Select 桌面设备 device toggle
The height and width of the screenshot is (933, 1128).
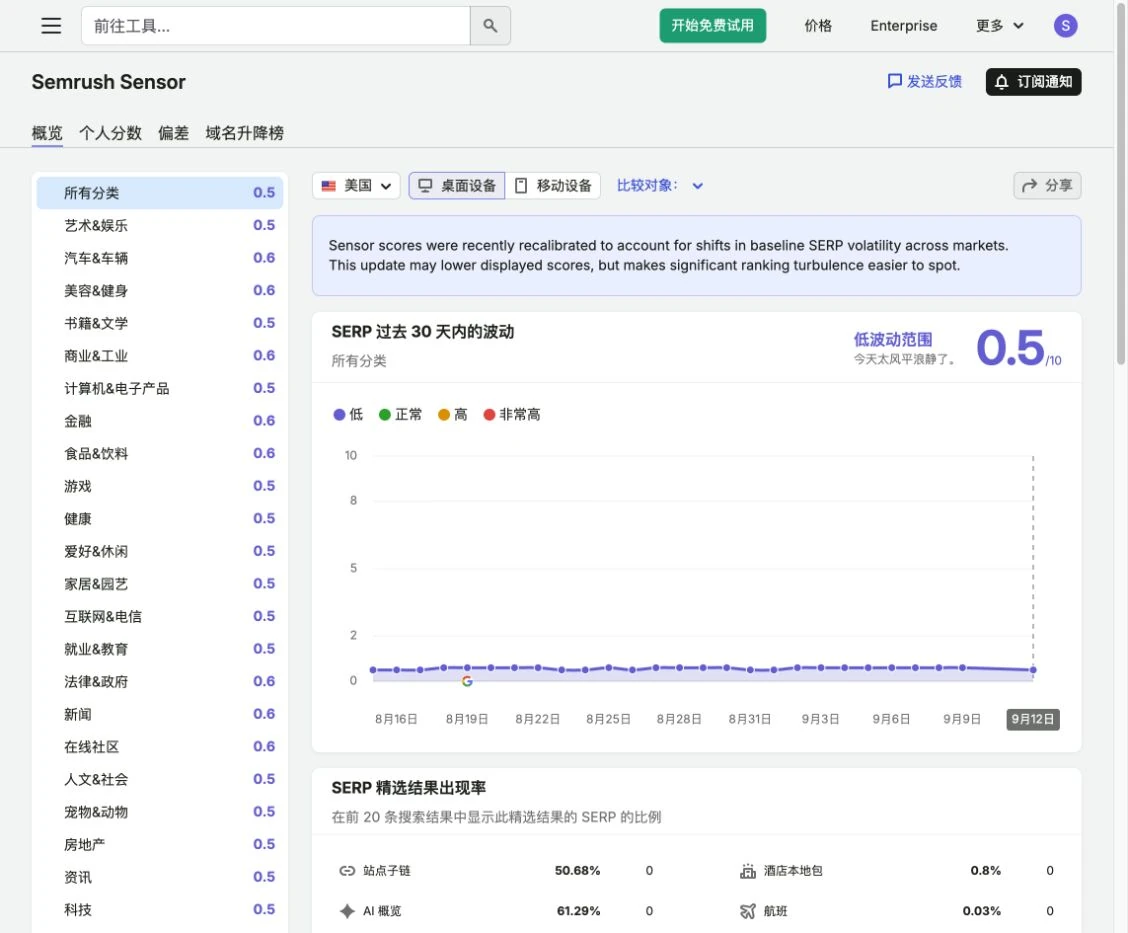(457, 186)
